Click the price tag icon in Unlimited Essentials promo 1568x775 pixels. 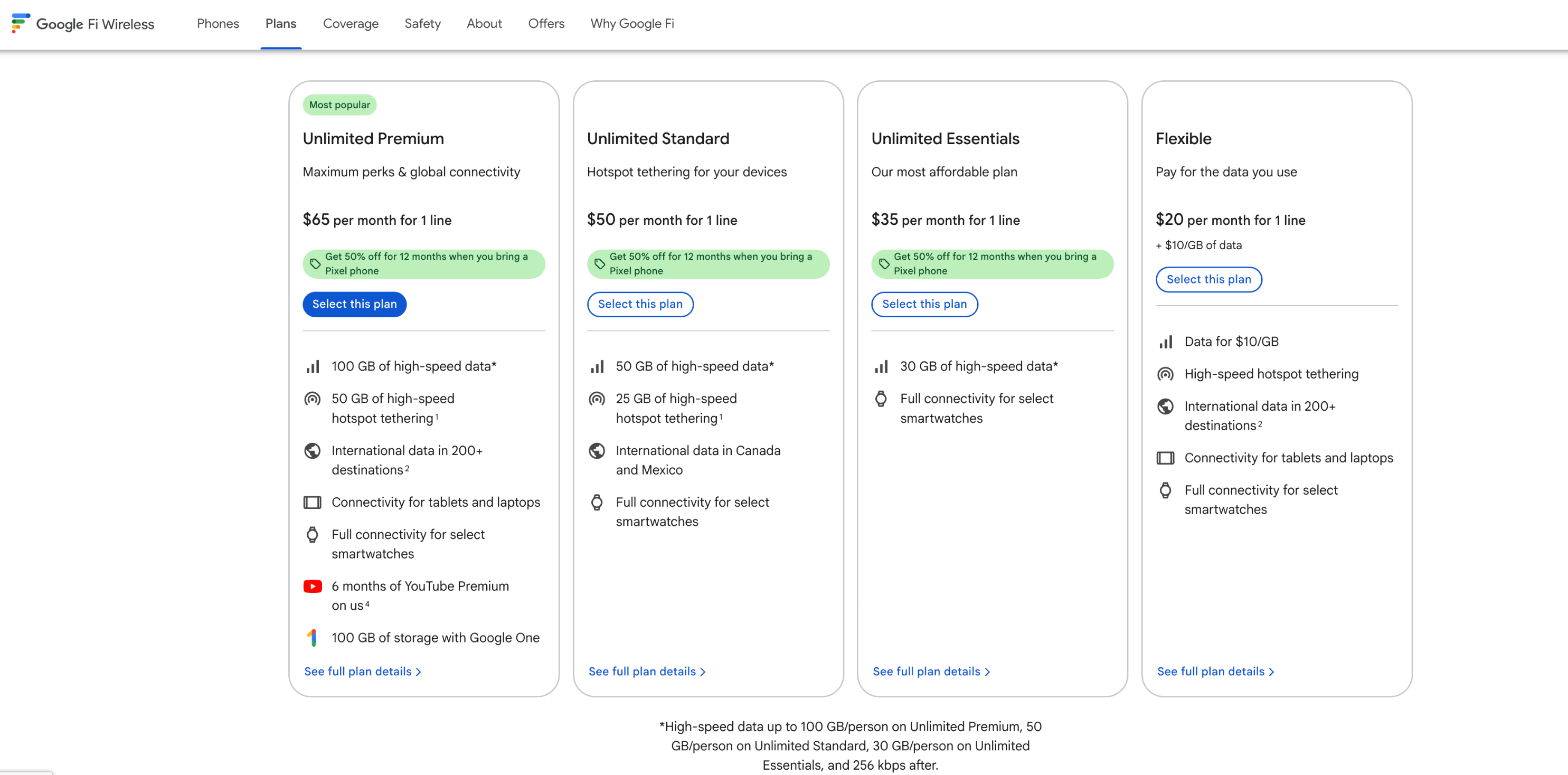click(884, 263)
